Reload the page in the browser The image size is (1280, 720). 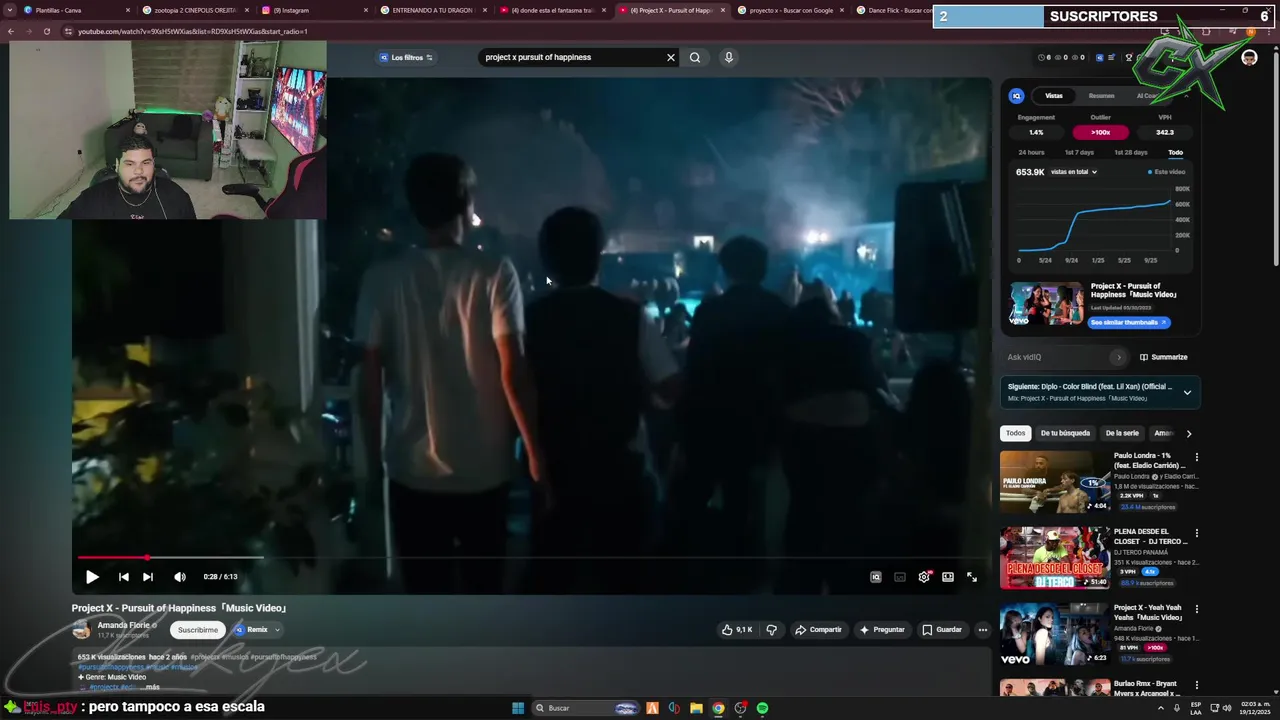[46, 32]
